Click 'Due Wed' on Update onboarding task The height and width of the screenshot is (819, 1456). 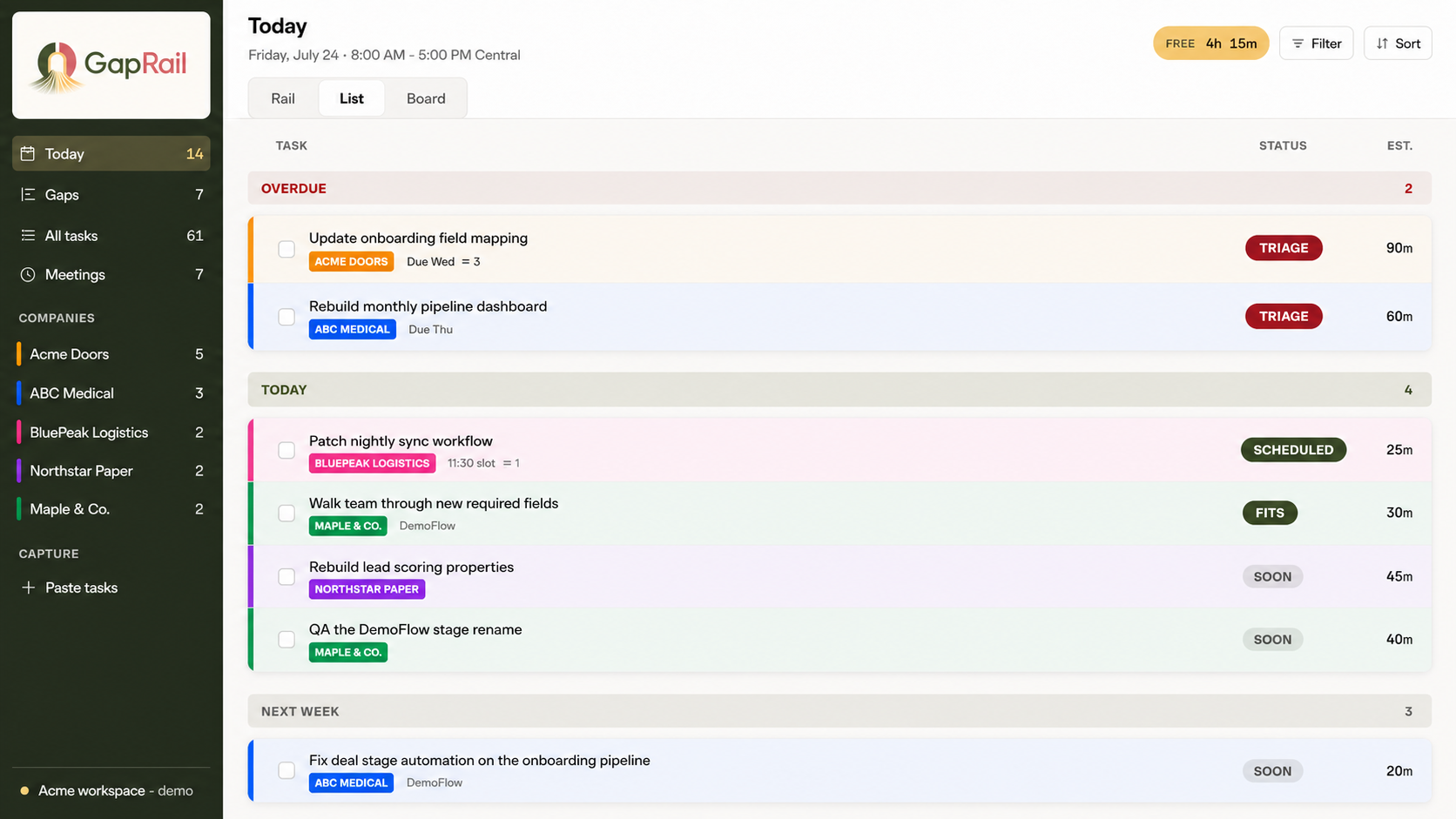coord(430,262)
